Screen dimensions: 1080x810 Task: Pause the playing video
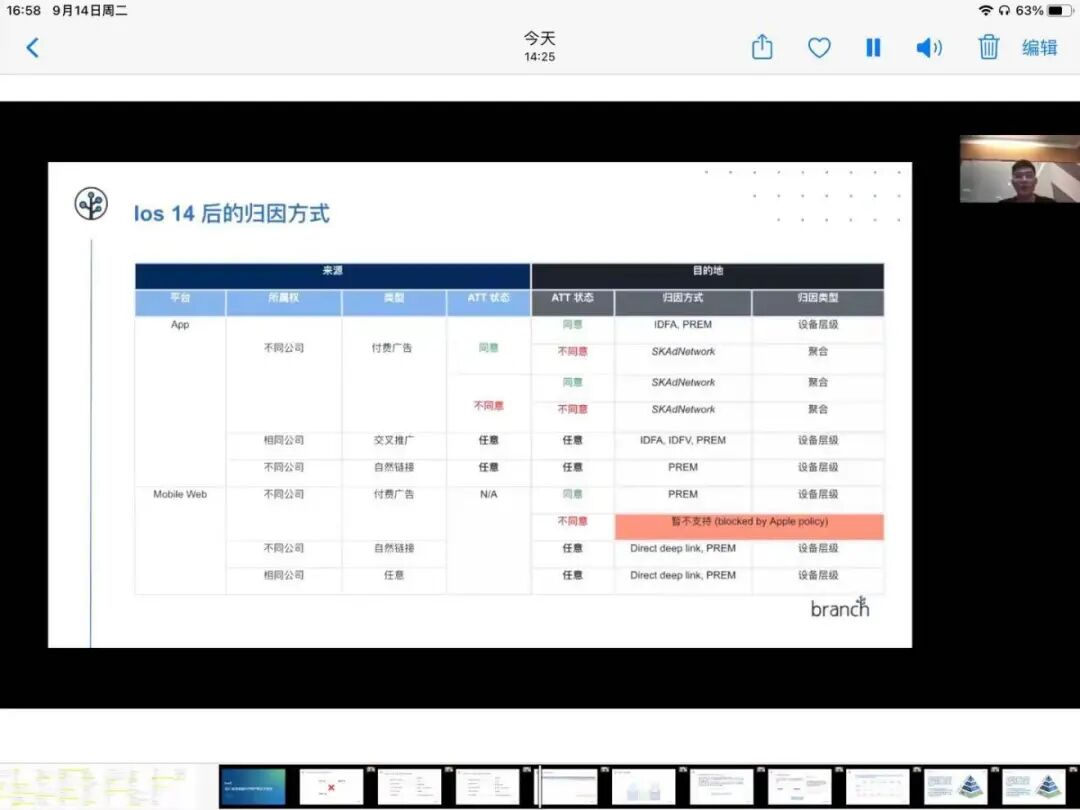tap(873, 48)
